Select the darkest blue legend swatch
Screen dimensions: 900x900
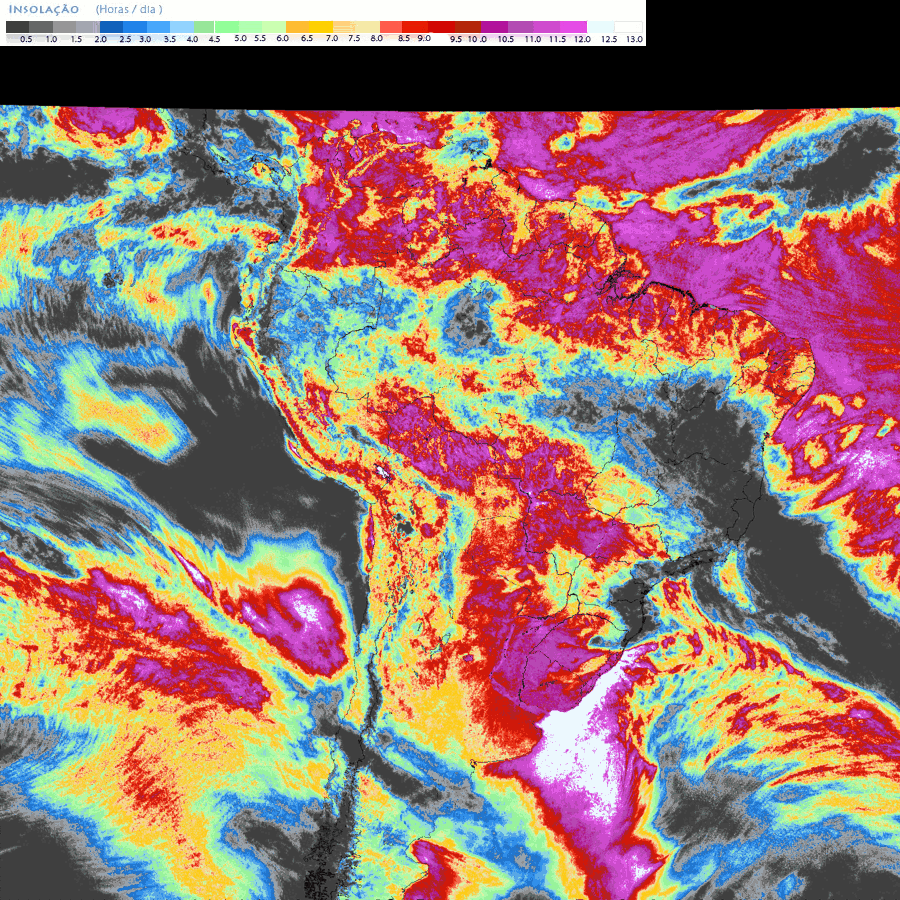pos(111,27)
